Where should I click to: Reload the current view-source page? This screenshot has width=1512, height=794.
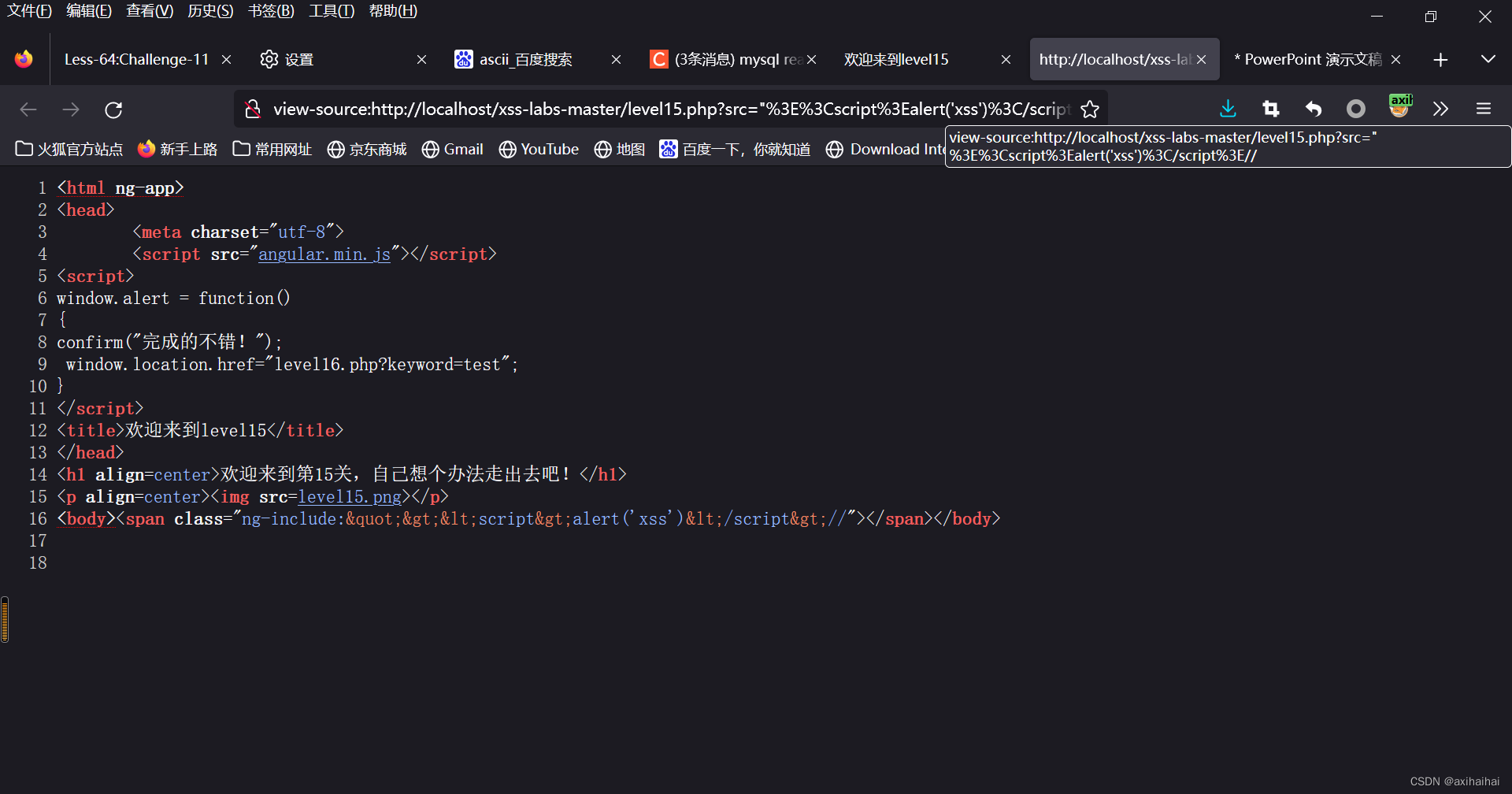click(x=113, y=109)
